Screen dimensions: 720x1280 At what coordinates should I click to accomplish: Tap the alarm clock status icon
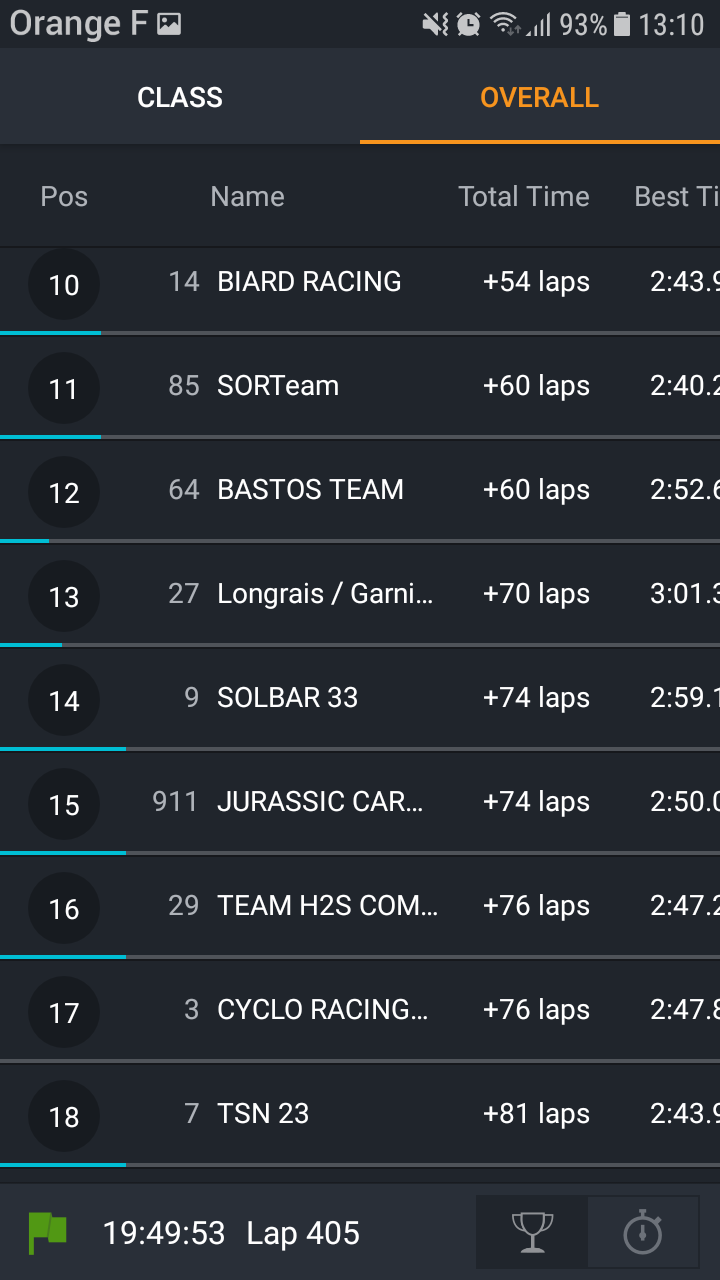pyautogui.click(x=468, y=24)
